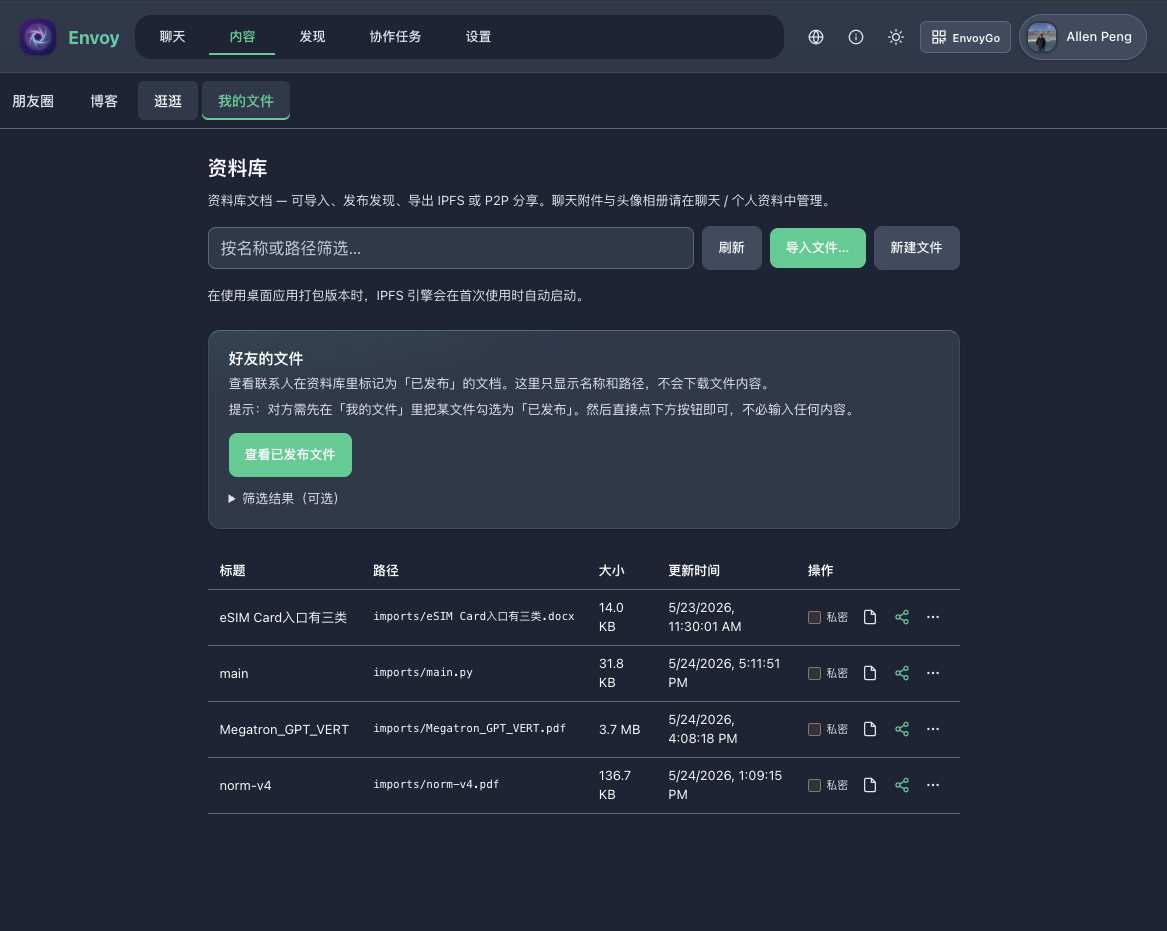Click the 路径 column header
Screen dimensions: 1167x931
(386, 571)
